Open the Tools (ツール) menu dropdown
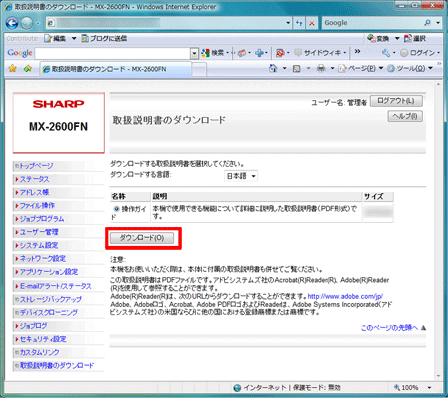 coord(430,68)
